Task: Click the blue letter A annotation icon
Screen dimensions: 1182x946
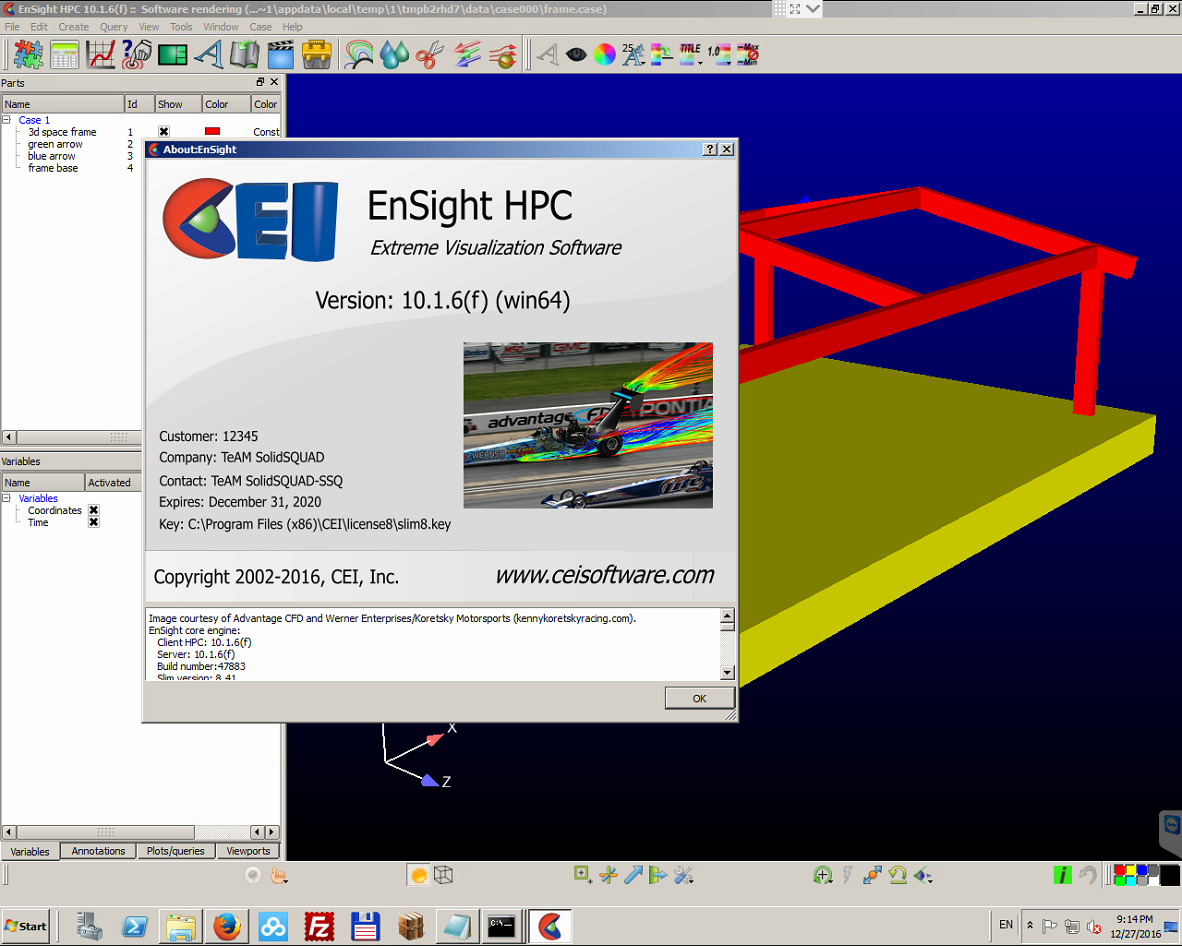Action: (209, 55)
